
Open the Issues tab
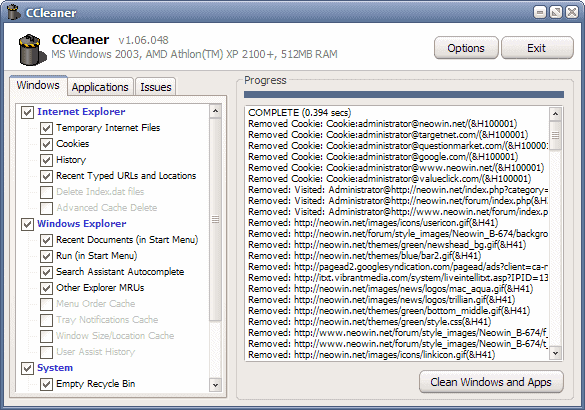[156, 87]
